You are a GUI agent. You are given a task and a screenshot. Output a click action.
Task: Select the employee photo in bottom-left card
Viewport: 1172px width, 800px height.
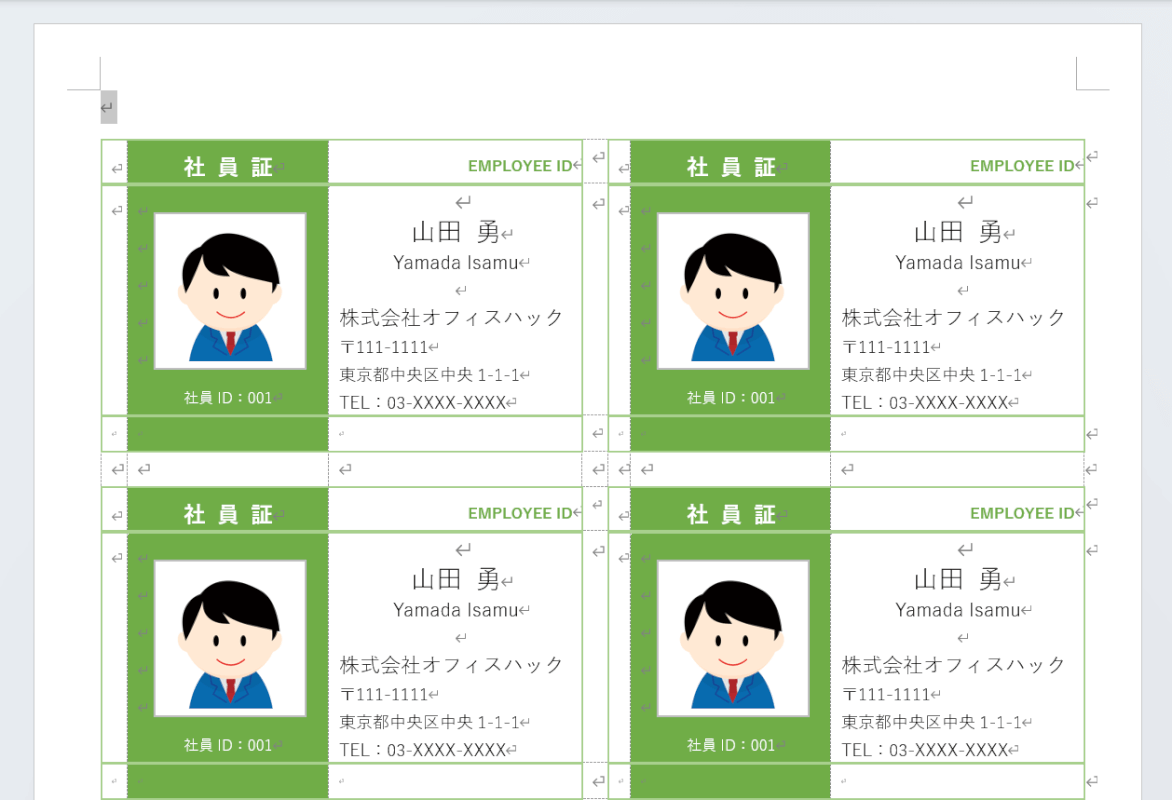pyautogui.click(x=230, y=638)
